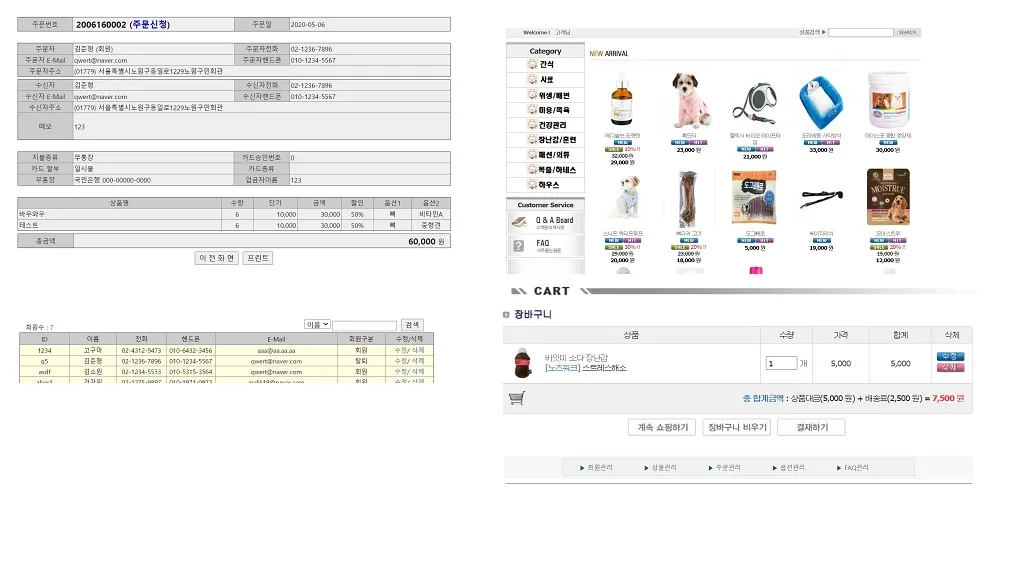Click the blue 수정 button in cart

[x=950, y=356]
